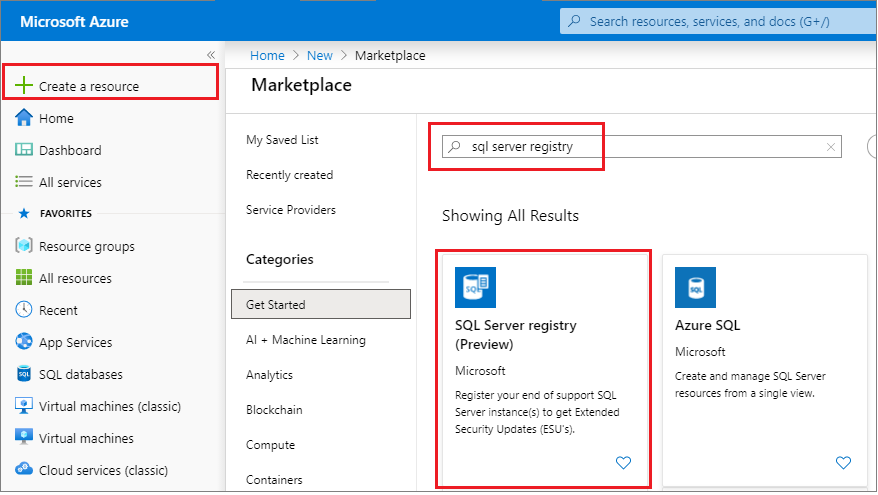The image size is (878, 495).
Task: Click Marketplace breadcrumb text
Action: (x=390, y=55)
